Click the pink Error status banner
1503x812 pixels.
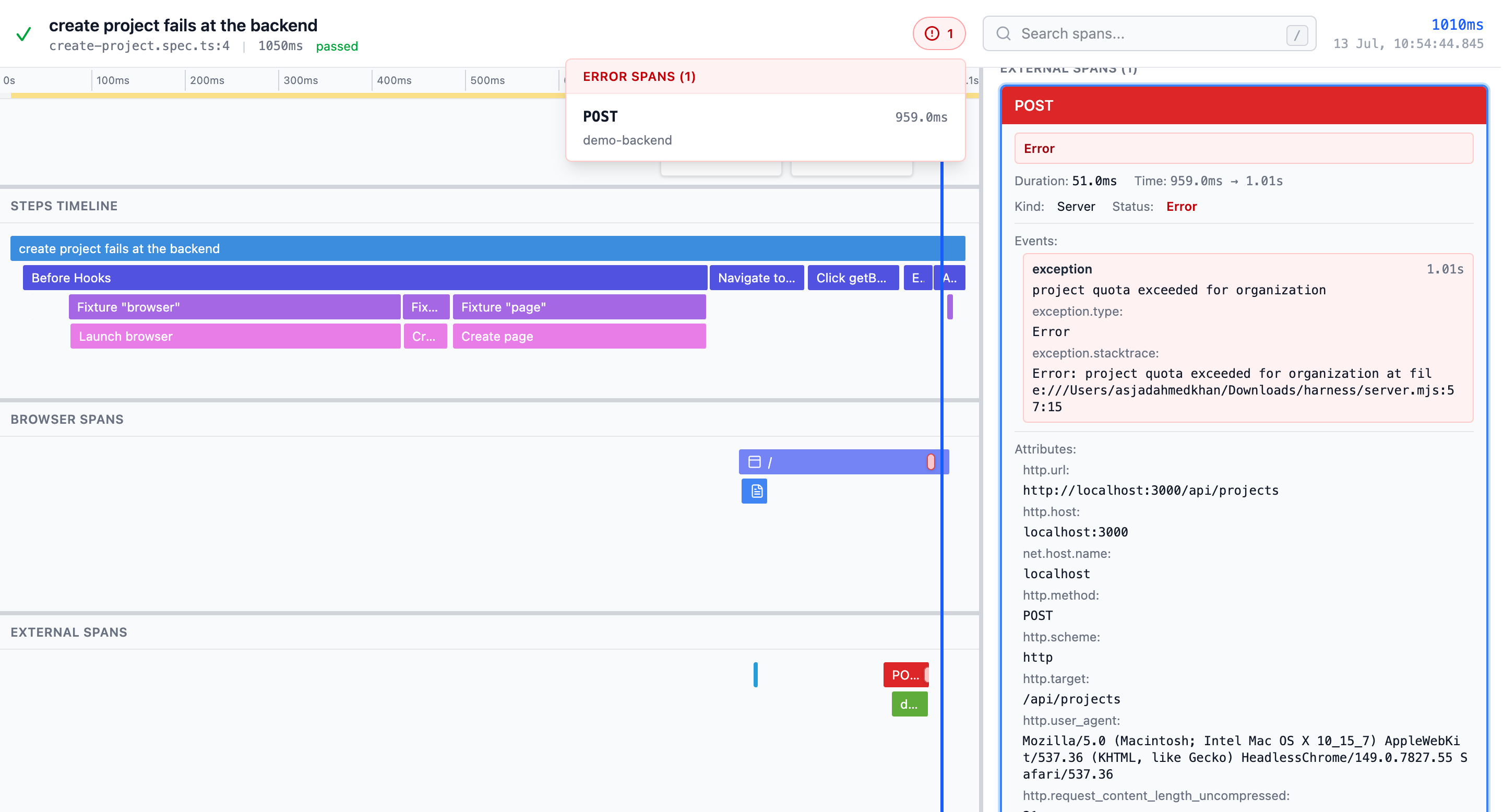(x=1243, y=148)
